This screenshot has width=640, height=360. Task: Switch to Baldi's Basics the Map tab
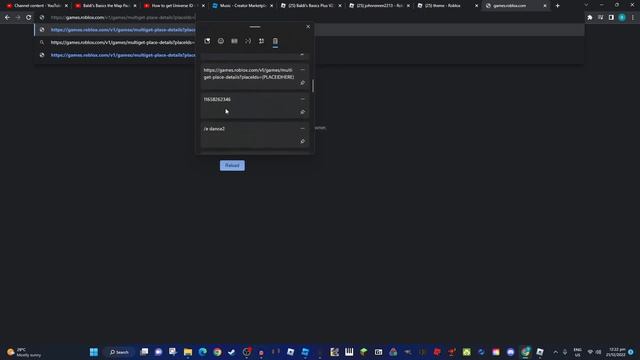[x=104, y=6]
